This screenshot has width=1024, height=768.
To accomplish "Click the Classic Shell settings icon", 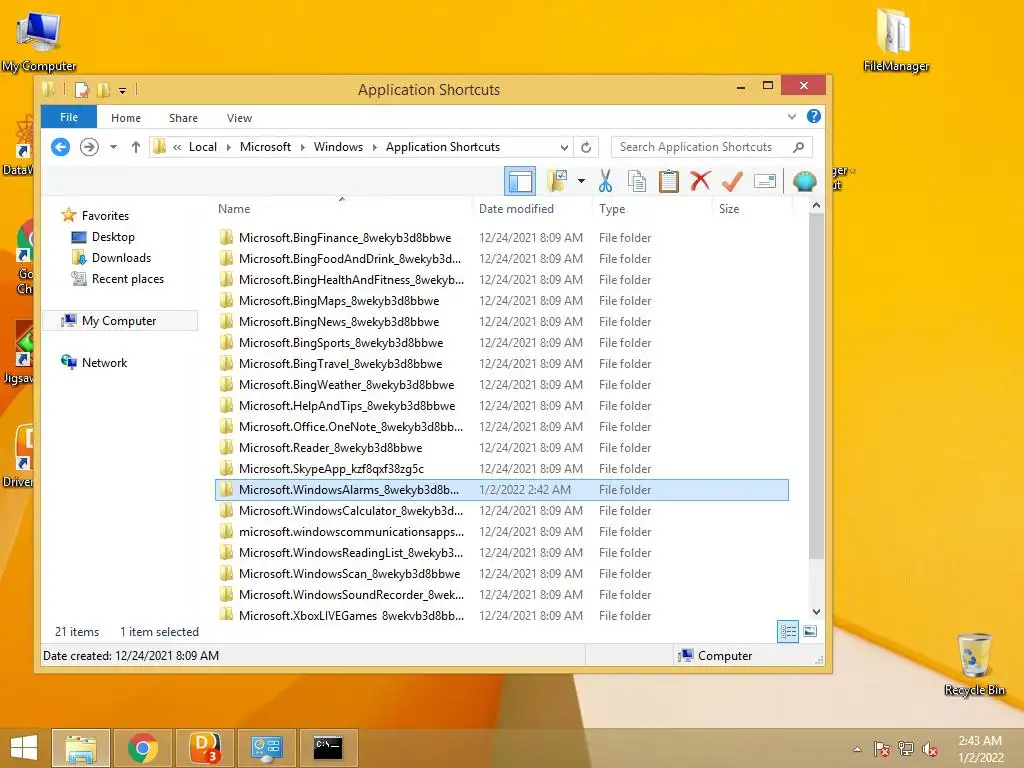I will click(805, 181).
